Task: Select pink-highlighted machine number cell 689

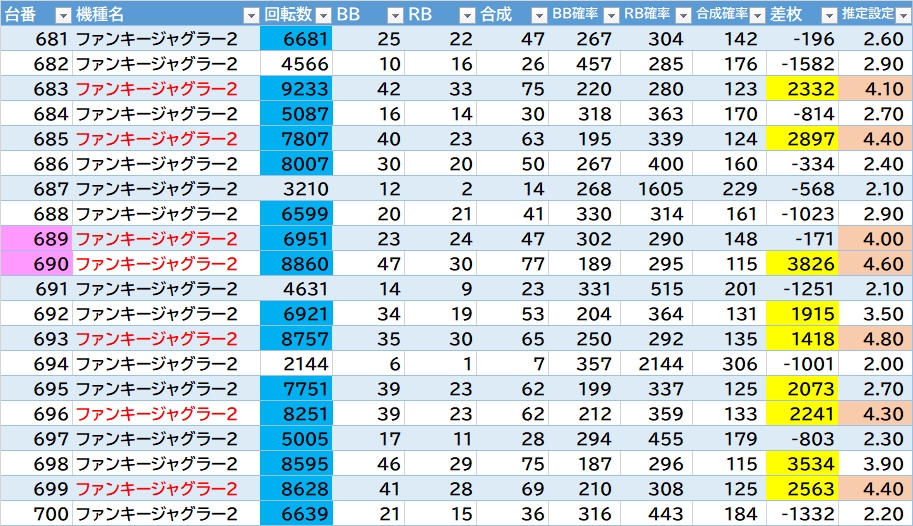Action: click(x=36, y=239)
